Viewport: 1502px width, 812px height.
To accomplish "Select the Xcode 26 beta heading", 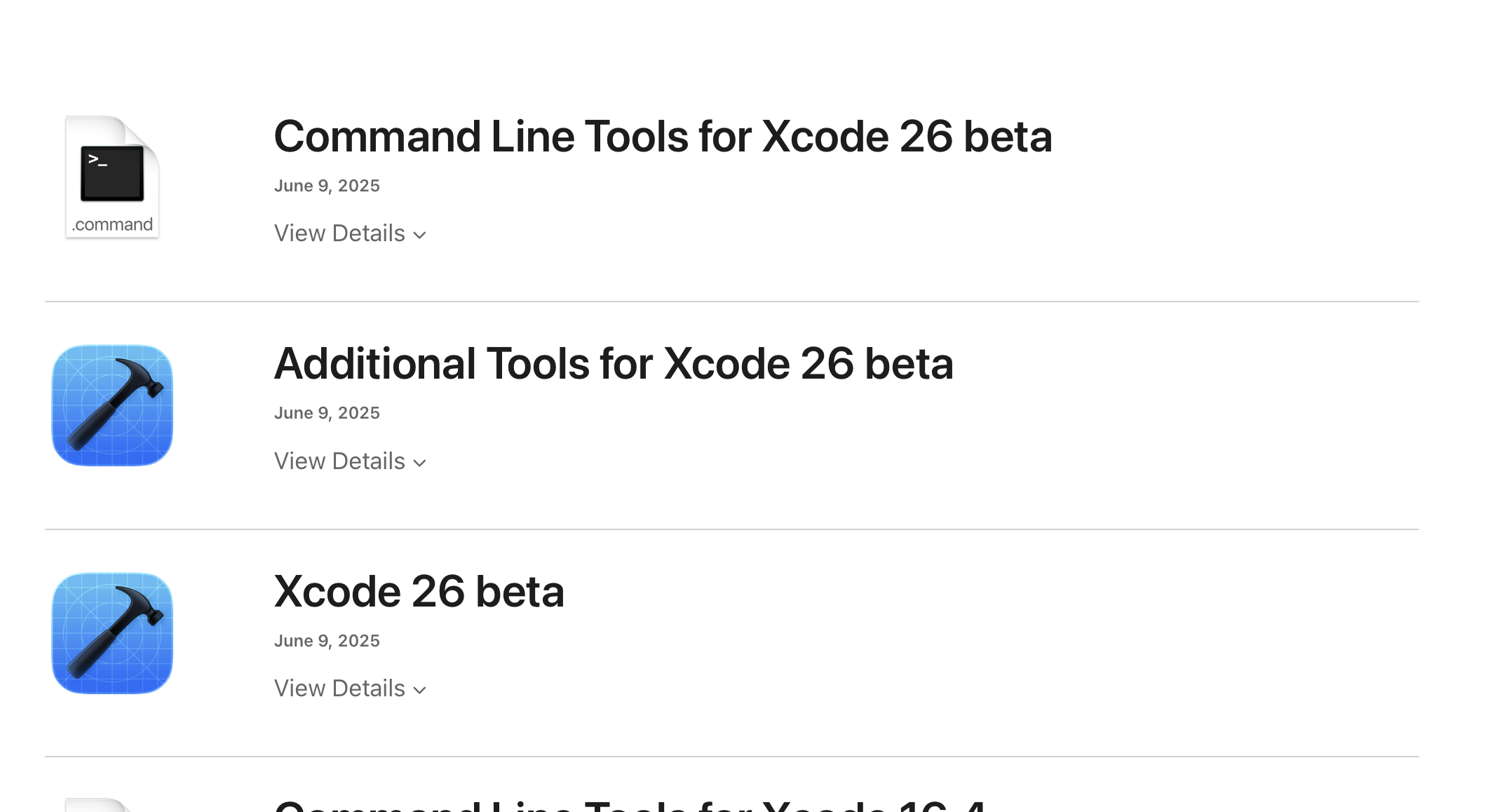I will point(419,592).
